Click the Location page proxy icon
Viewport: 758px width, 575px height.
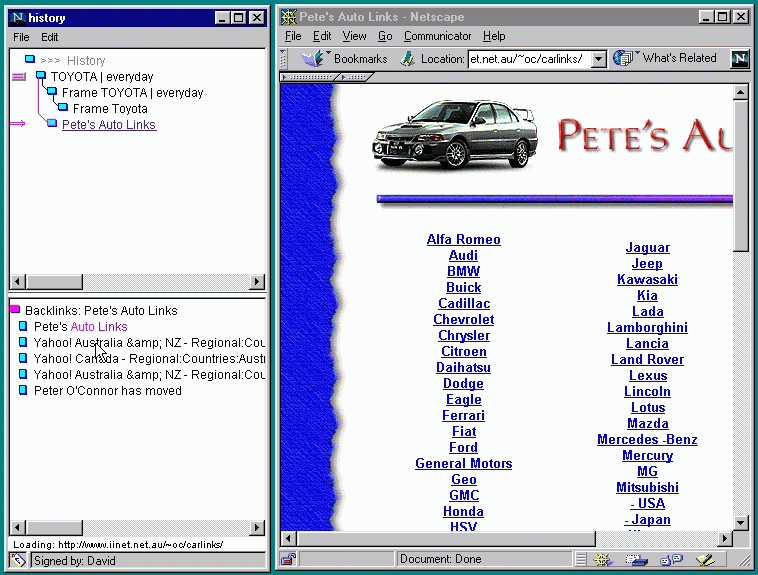pyautogui.click(x=407, y=59)
